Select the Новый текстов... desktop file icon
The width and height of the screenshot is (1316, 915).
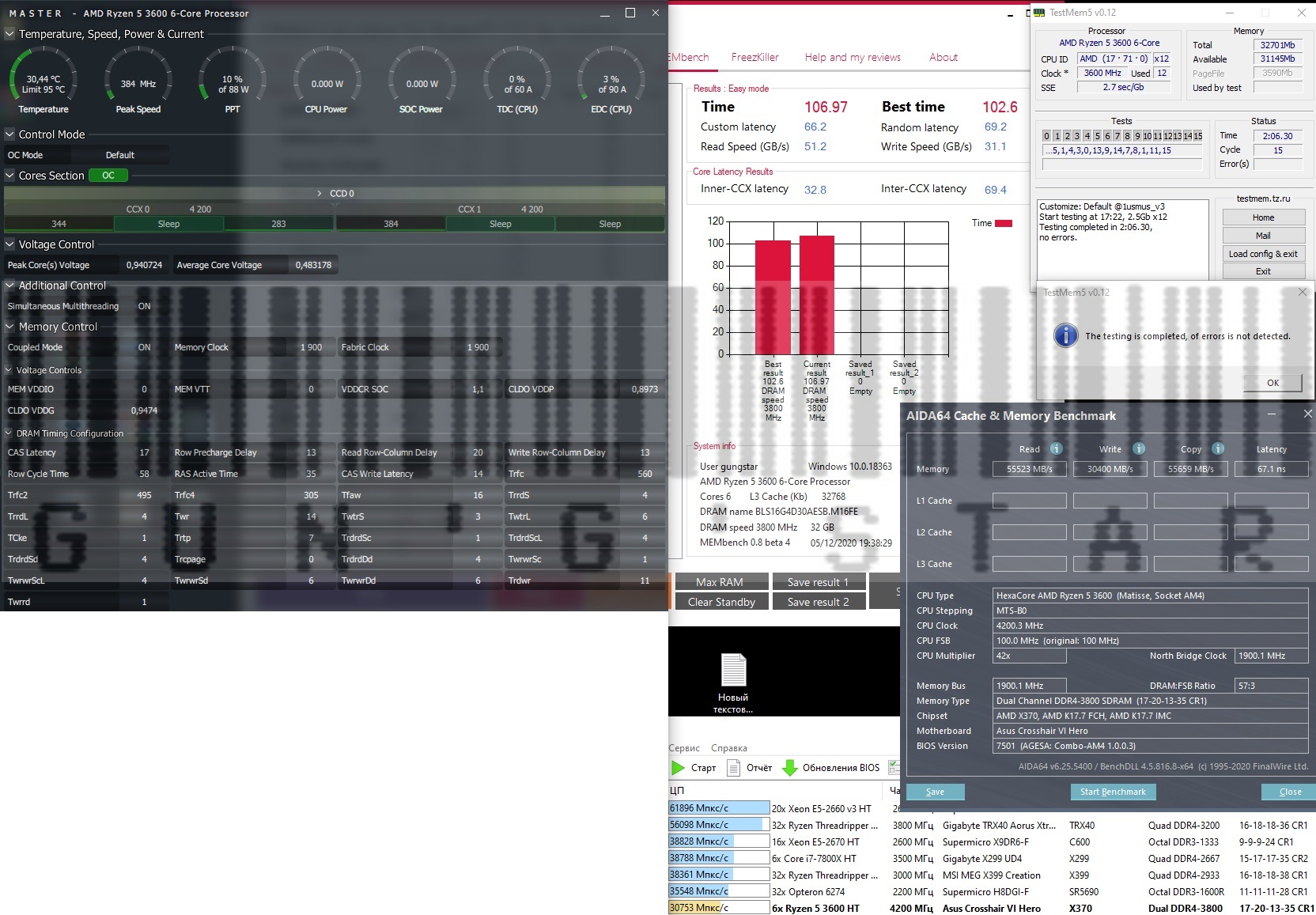(733, 683)
